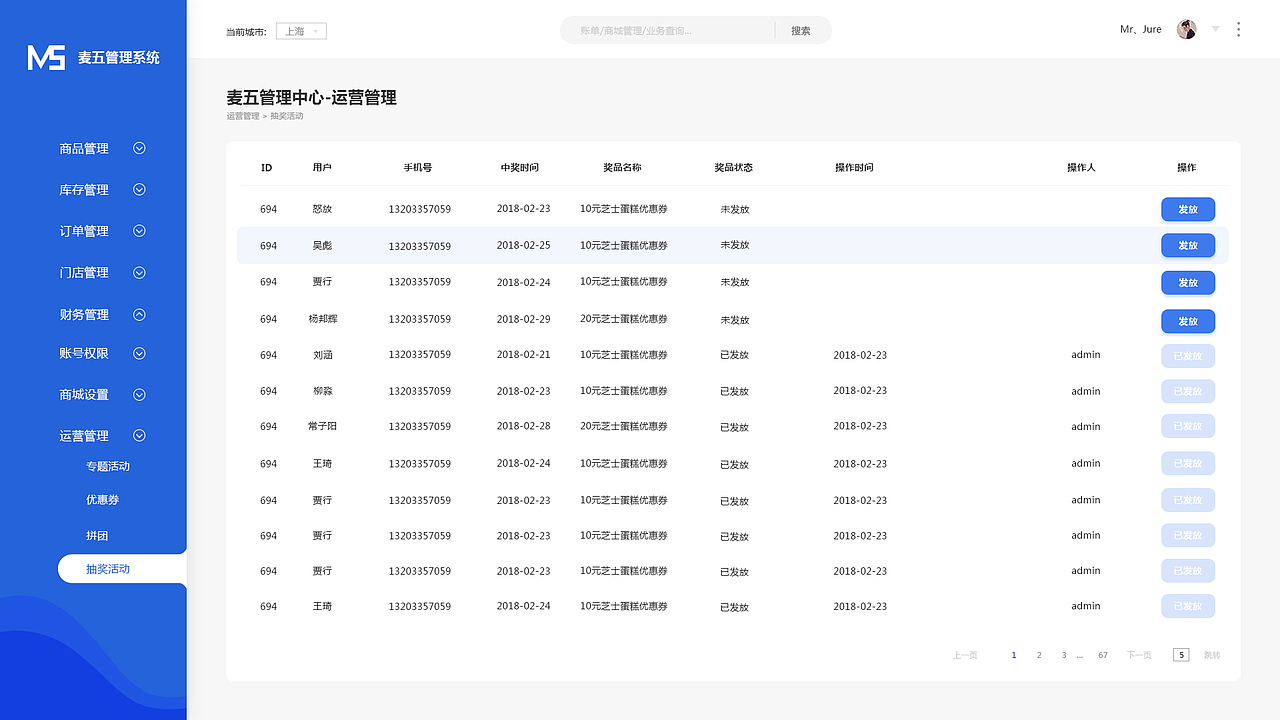The height and width of the screenshot is (720, 1280).
Task: Expand 库存管理 chevron
Action: point(140,189)
